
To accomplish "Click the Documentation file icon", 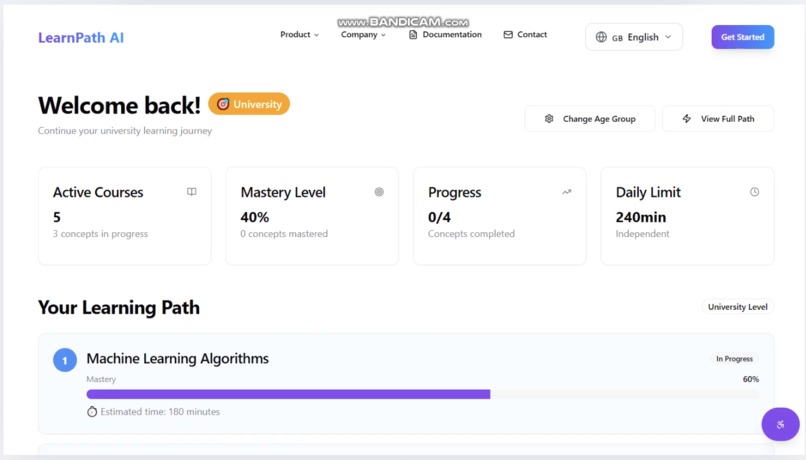I will 413,34.
